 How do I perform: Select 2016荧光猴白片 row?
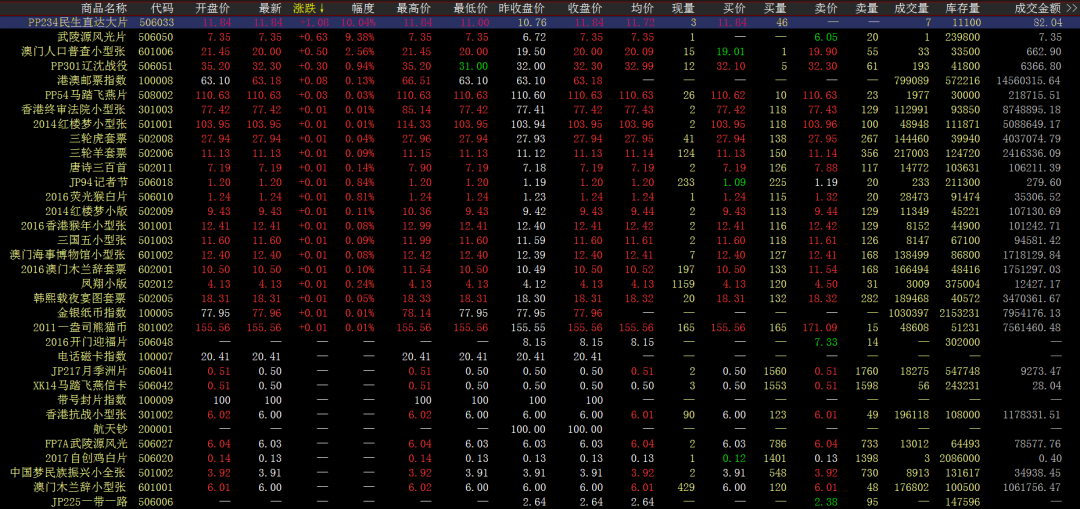click(x=540, y=197)
